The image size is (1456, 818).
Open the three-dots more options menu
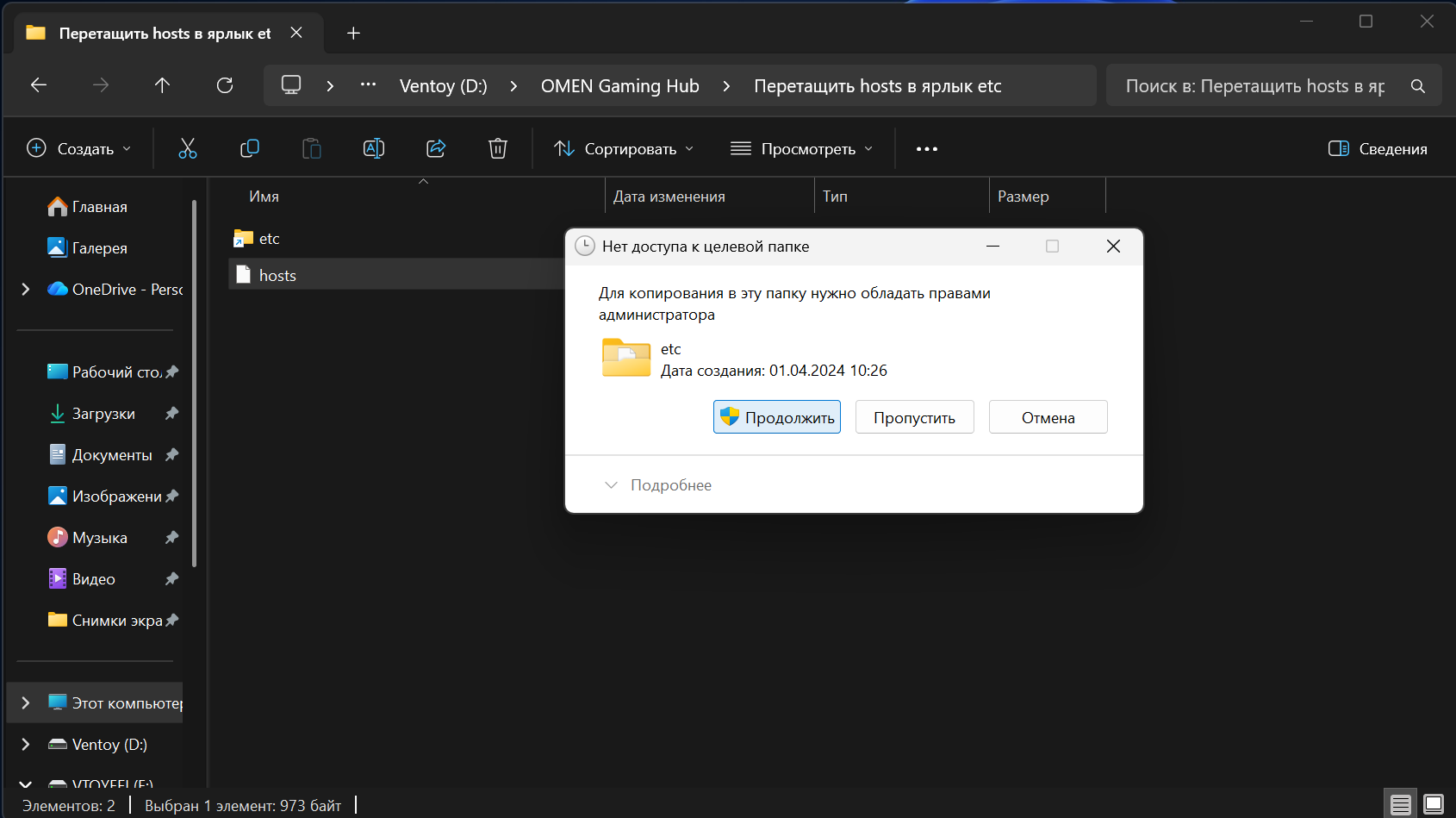pyautogui.click(x=927, y=149)
